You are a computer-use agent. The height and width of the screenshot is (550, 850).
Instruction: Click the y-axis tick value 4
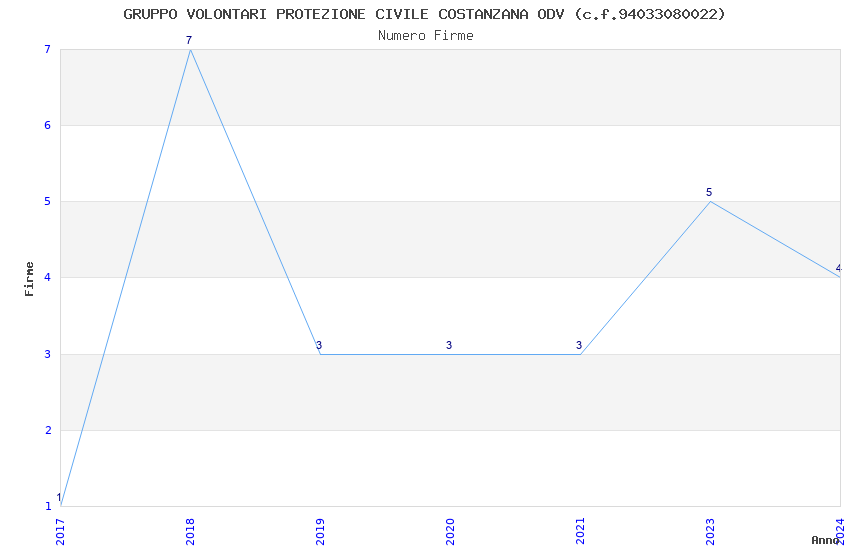tap(48, 277)
